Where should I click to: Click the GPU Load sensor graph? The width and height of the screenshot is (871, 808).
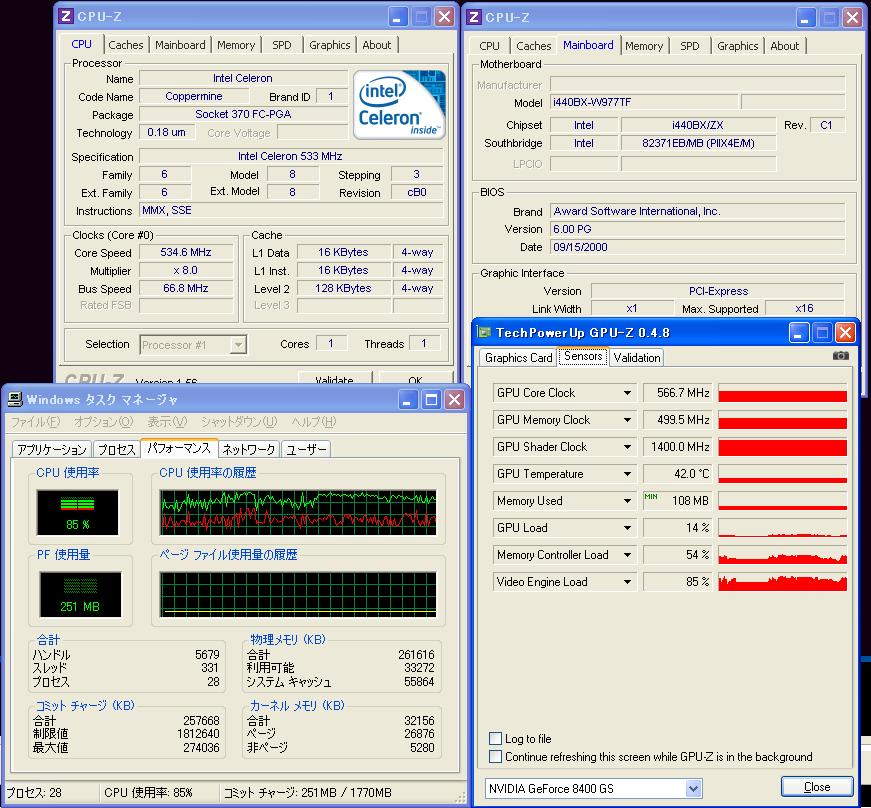click(x=782, y=528)
